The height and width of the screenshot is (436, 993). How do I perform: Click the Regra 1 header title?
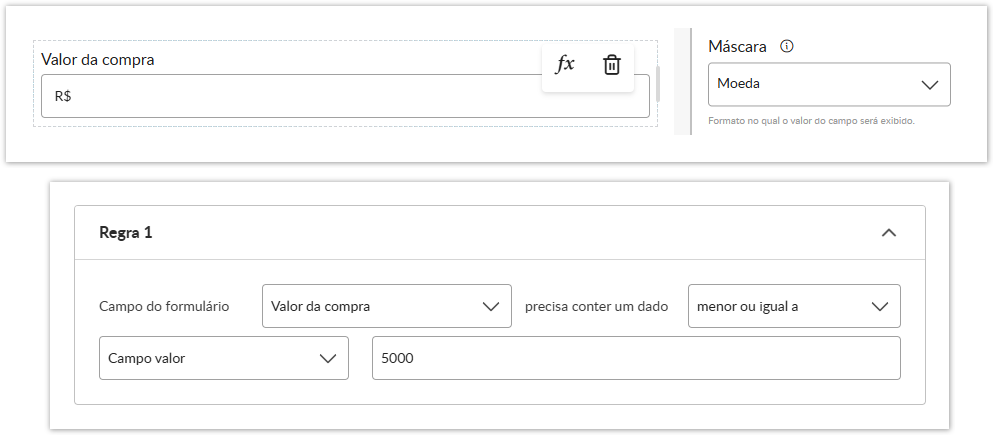(126, 233)
